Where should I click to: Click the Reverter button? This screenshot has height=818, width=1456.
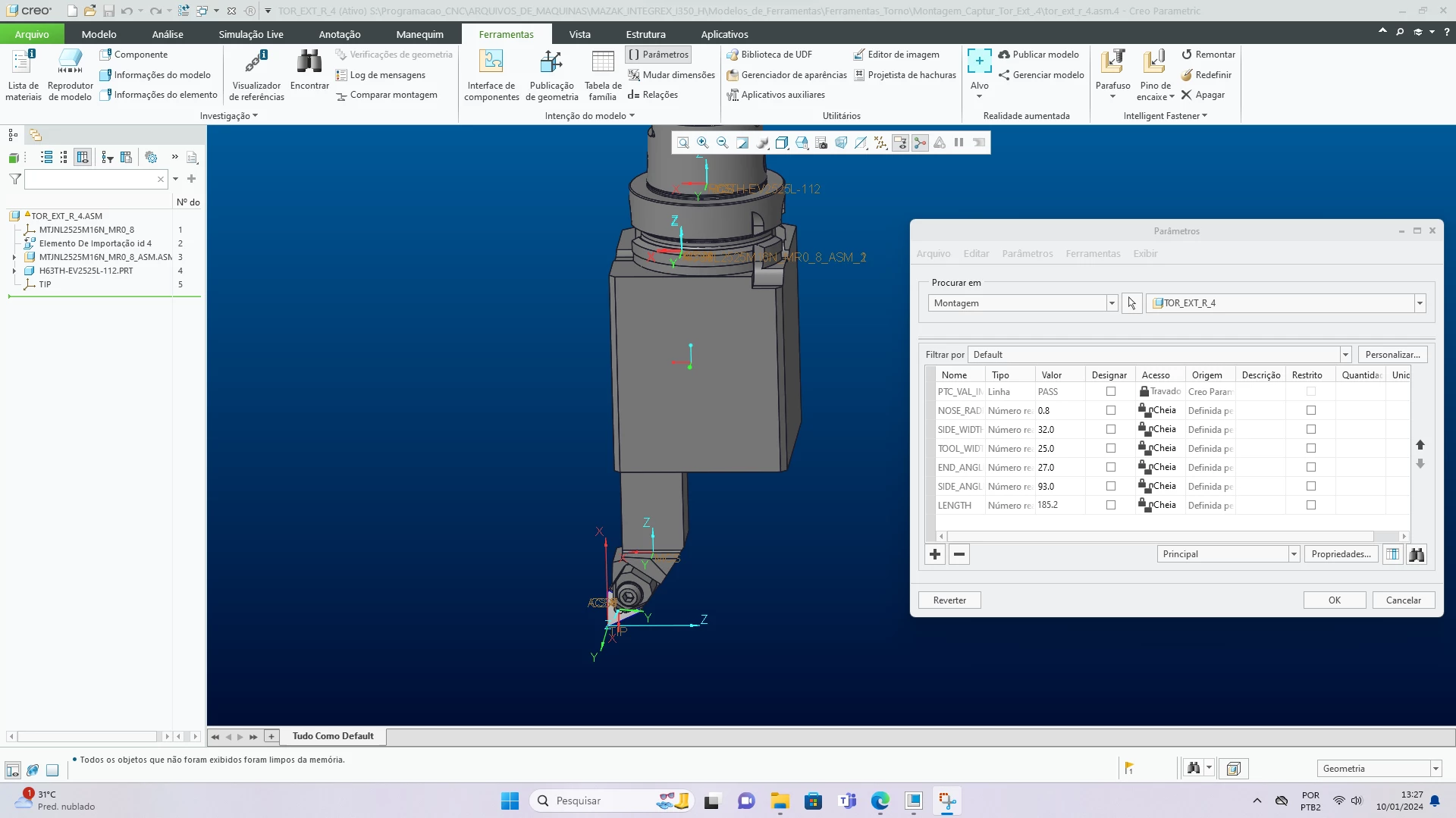(949, 600)
